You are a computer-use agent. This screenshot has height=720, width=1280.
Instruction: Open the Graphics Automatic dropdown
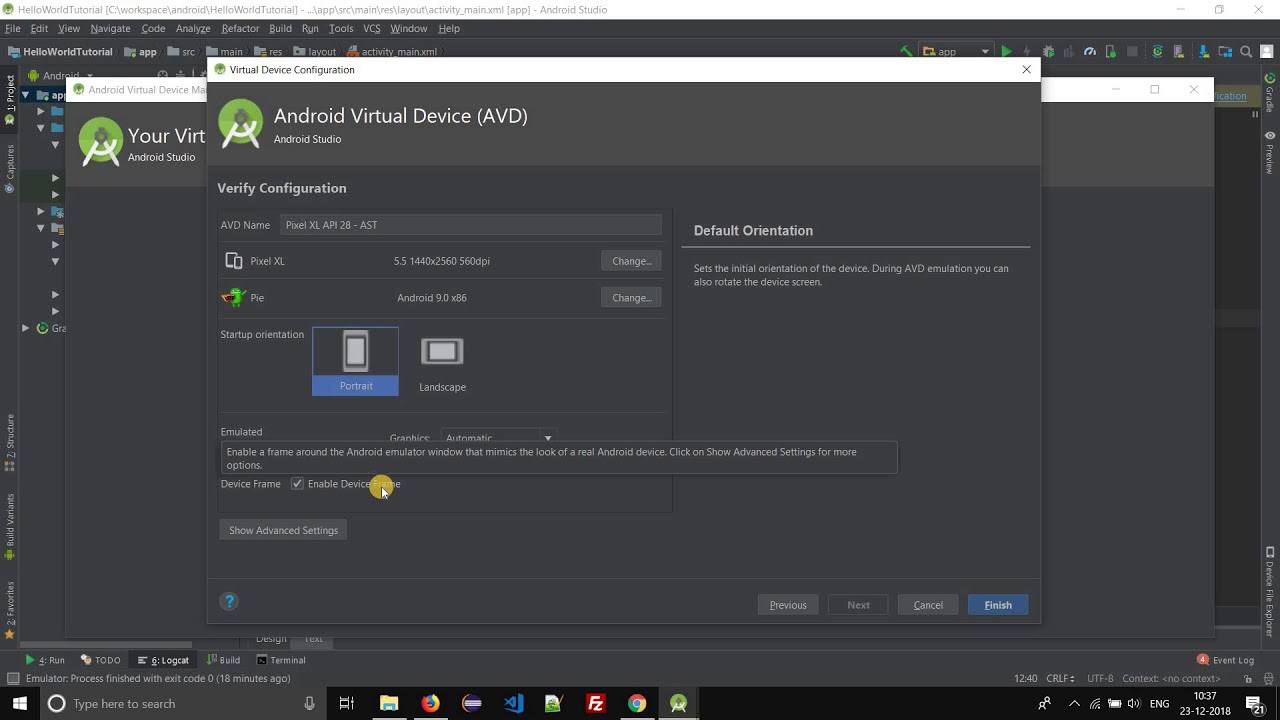click(x=498, y=438)
